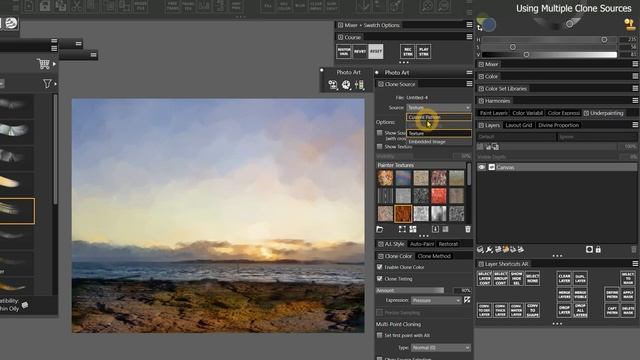Image resolution: width=640 pixels, height=360 pixels.
Task: Click the sliders icon in Photo Art palette
Action: pos(359,85)
